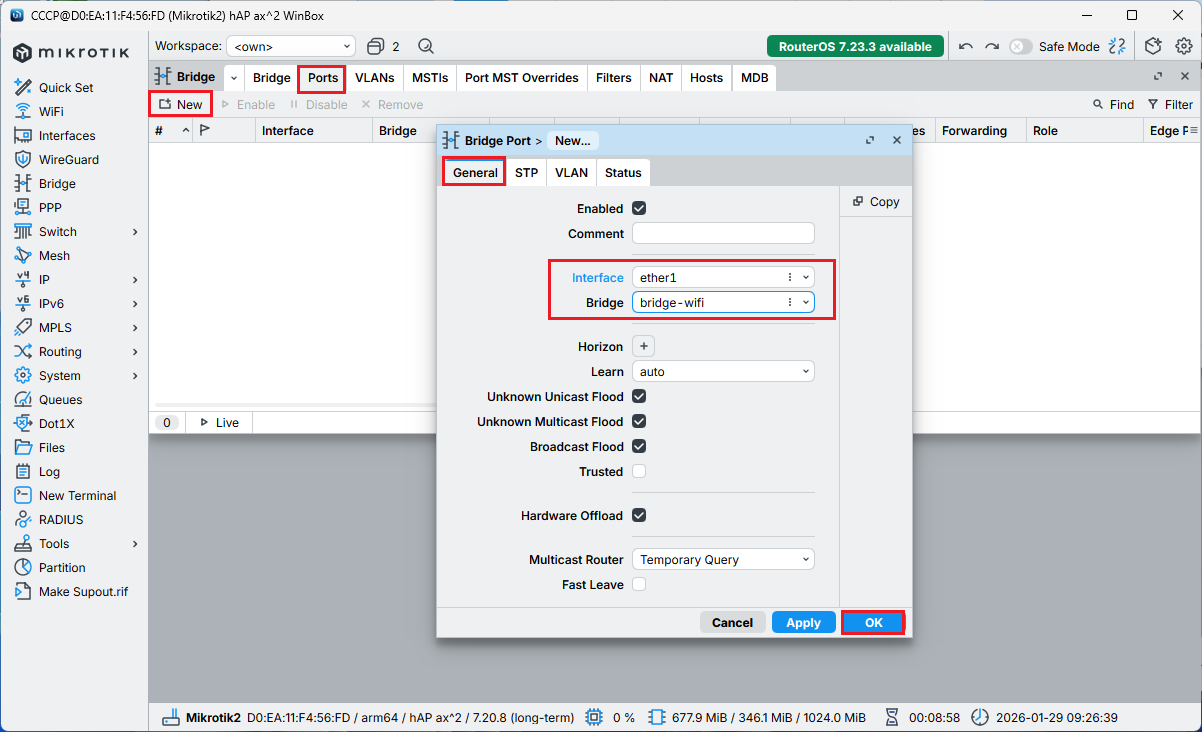Screen dimensions: 1202x732
Task: Toggle Broadcast Flood checkbox
Action: [x=639, y=447]
